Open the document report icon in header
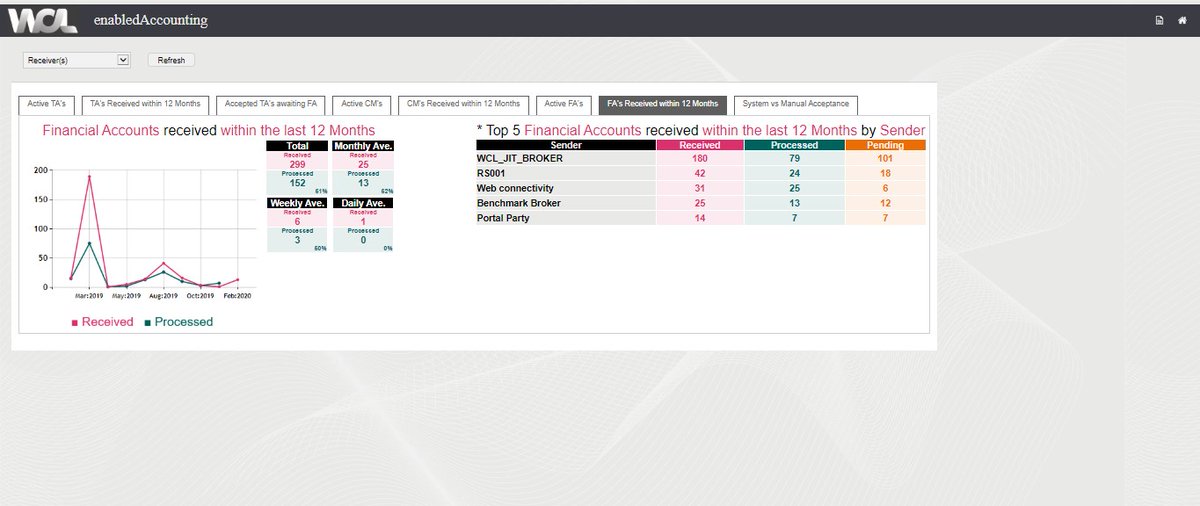This screenshot has width=1200, height=506. [1159, 20]
